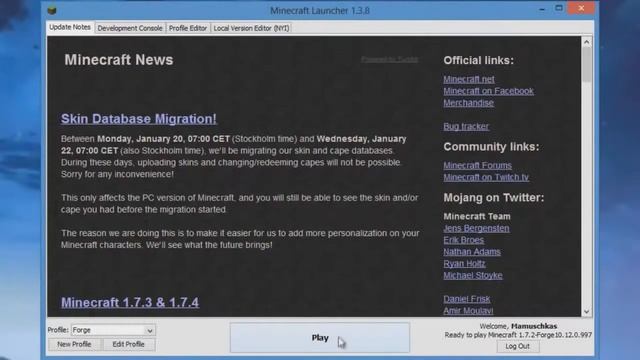Click the news panel scrollbar thumb

tap(587, 64)
